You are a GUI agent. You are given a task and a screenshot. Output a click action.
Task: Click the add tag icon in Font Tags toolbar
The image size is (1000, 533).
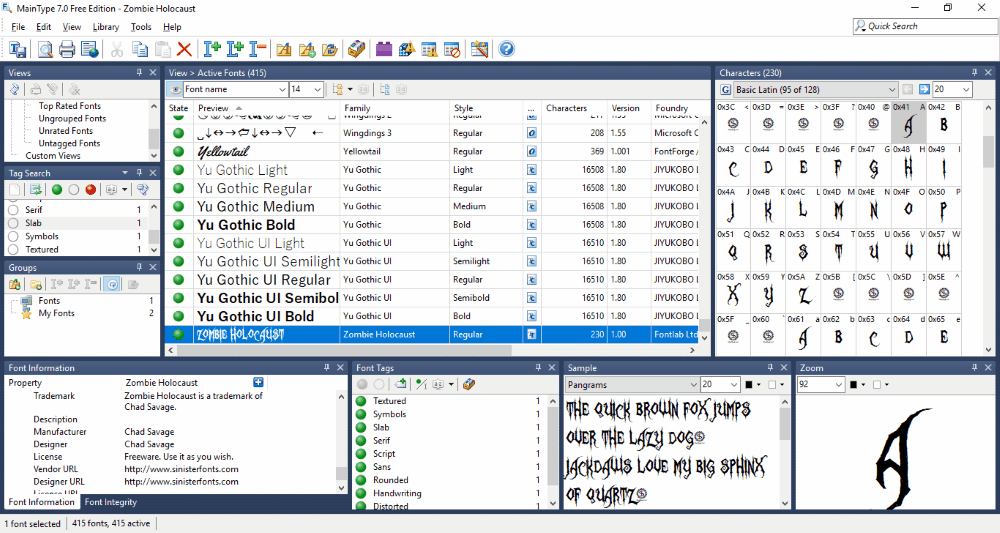pos(401,384)
